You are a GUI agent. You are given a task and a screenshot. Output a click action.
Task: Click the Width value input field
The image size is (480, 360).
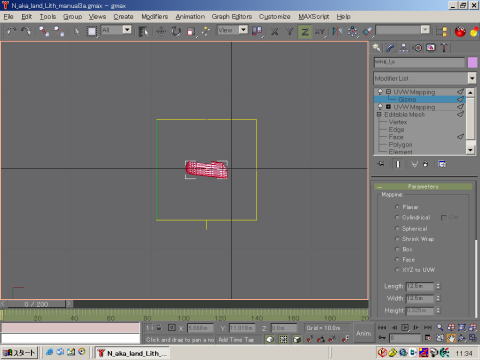420,299
